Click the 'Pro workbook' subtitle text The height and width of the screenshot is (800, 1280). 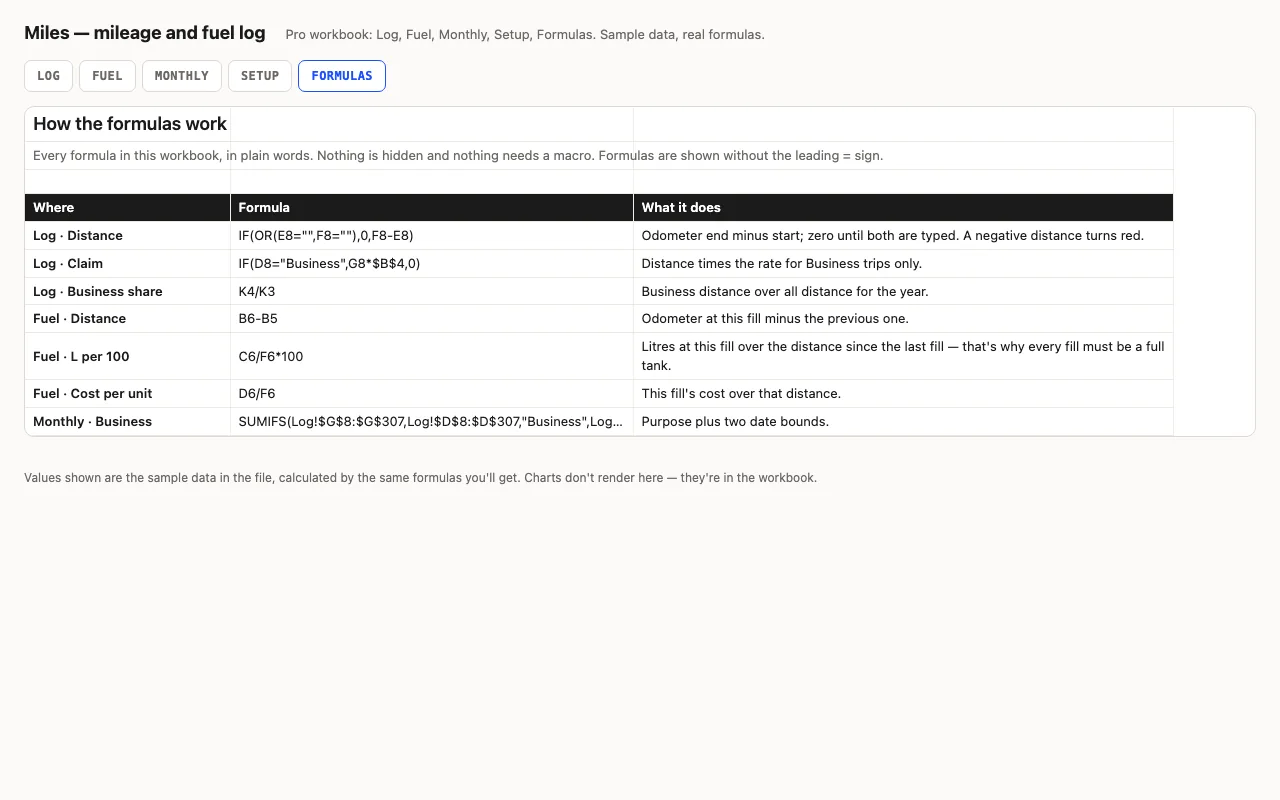[525, 35]
